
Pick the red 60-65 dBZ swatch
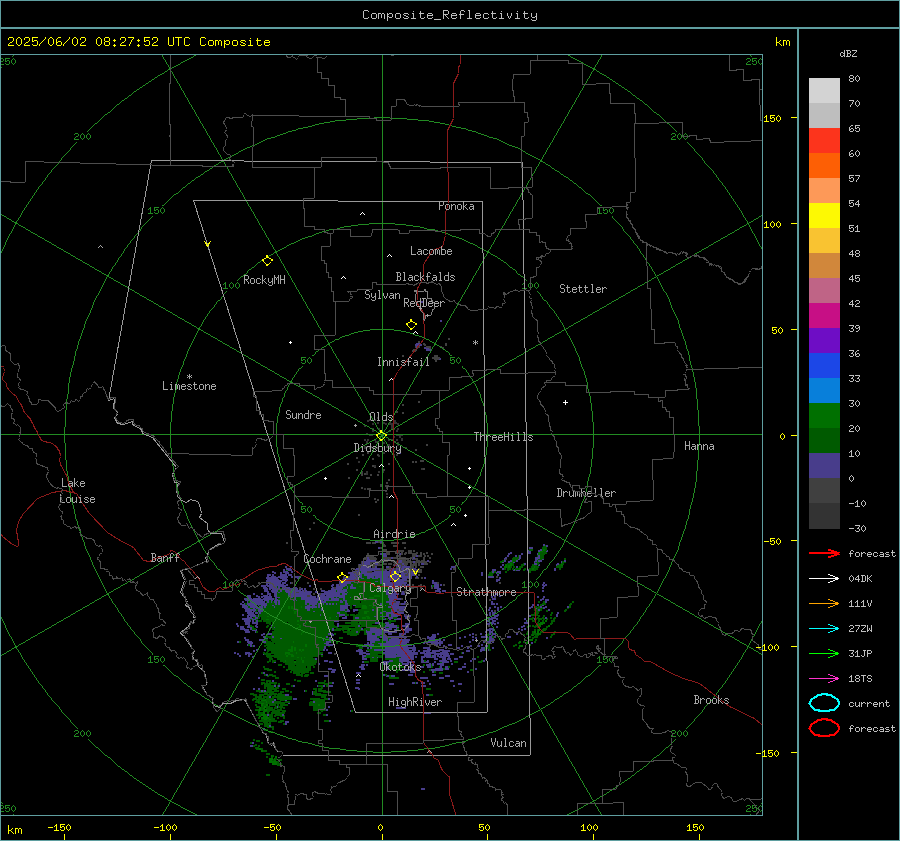[x=824, y=141]
